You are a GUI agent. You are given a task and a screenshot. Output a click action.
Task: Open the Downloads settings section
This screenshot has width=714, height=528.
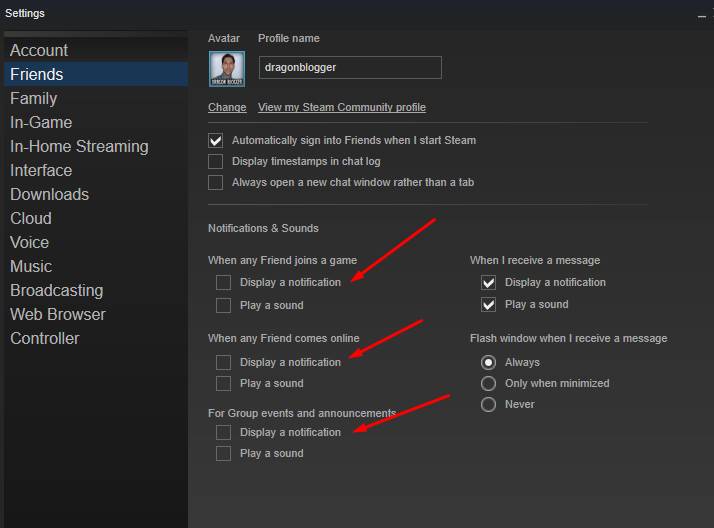(x=96, y=194)
